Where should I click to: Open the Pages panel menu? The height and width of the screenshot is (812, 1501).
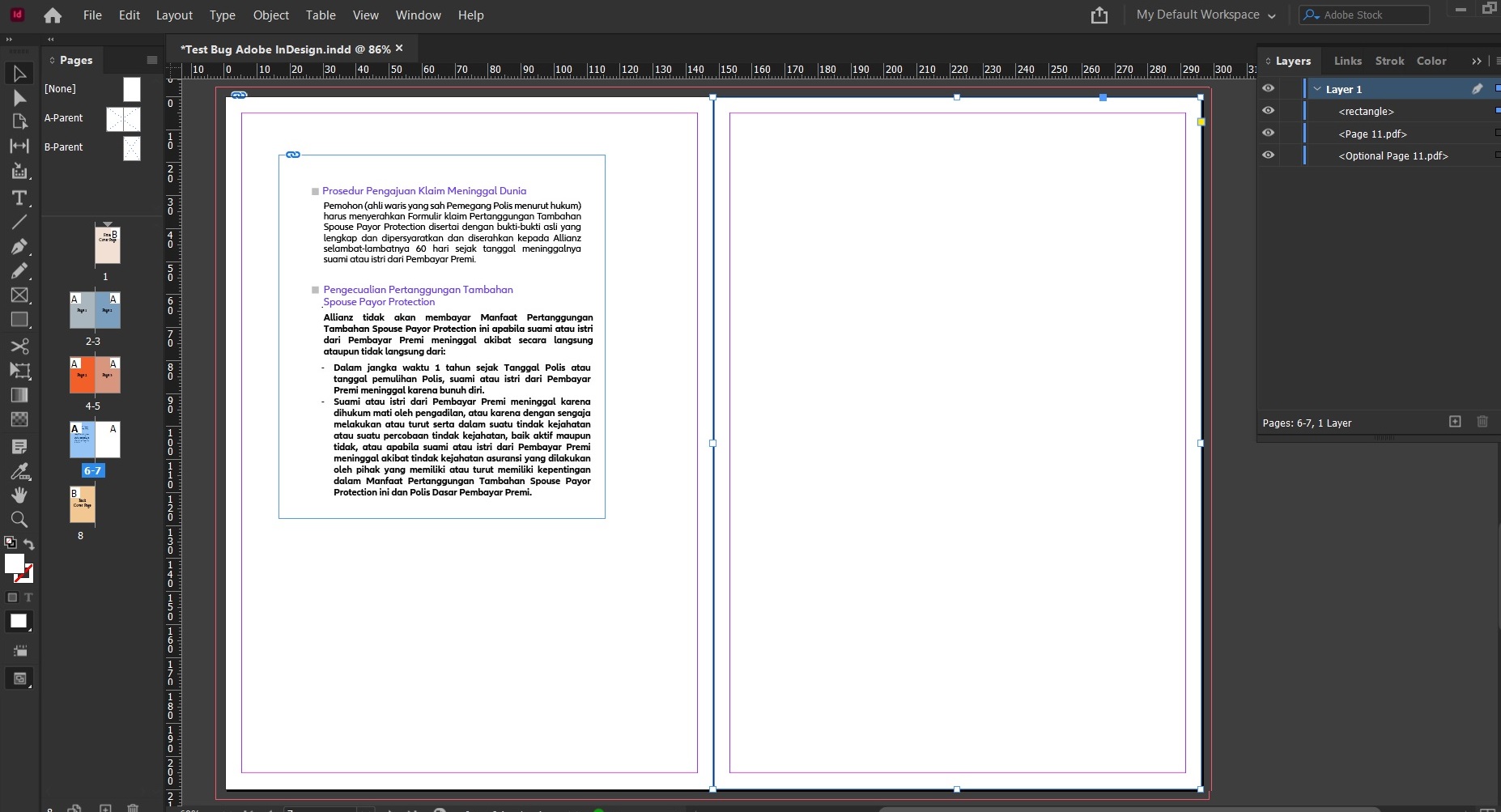click(151, 59)
